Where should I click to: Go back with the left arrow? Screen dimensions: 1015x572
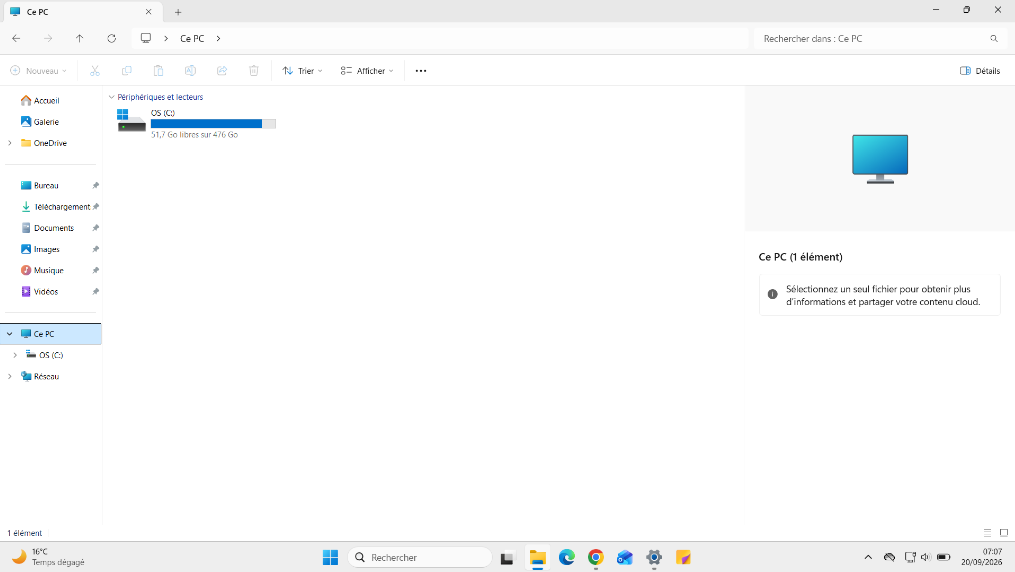[x=16, y=39]
